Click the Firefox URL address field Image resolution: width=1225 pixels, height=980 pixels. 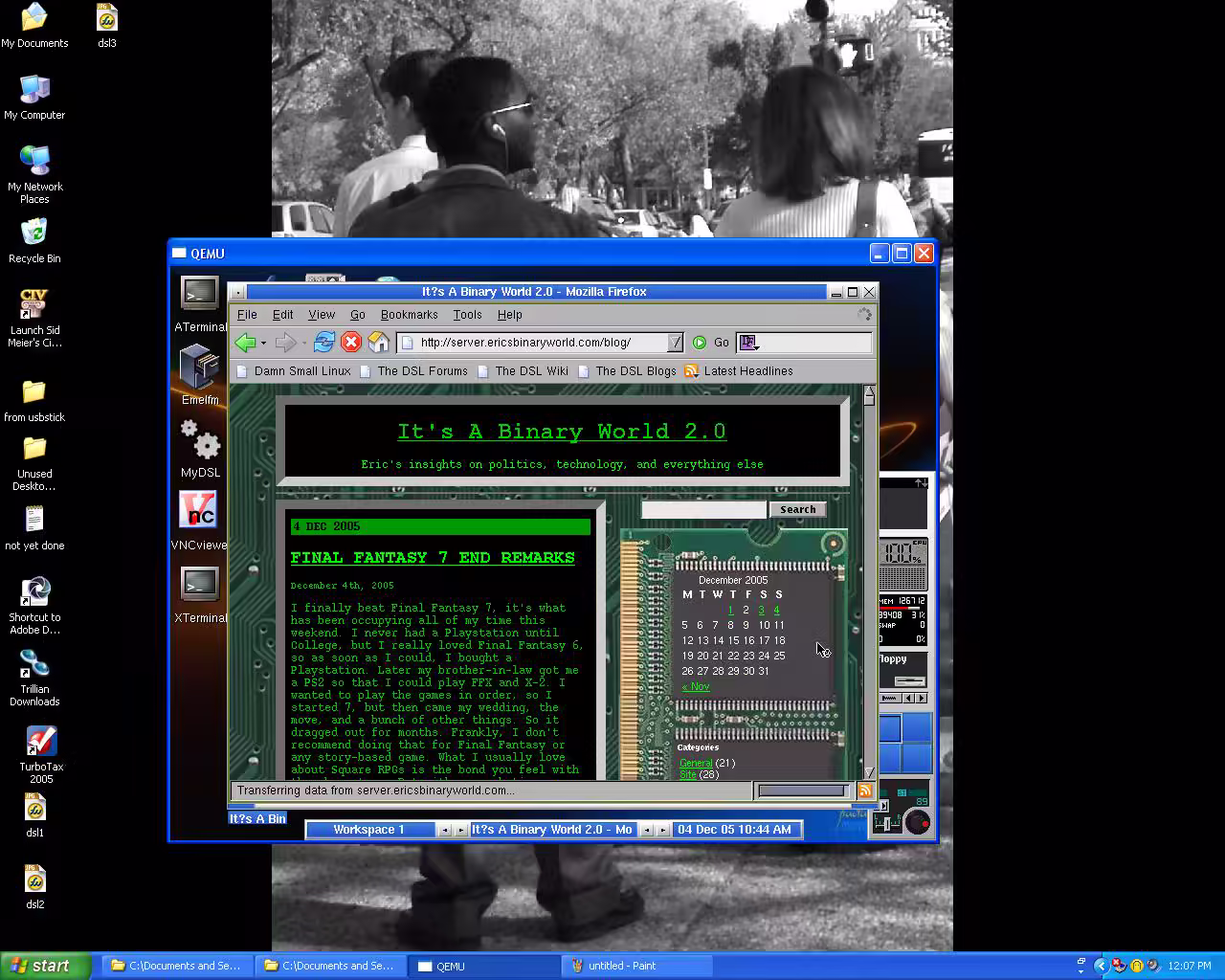tap(543, 343)
